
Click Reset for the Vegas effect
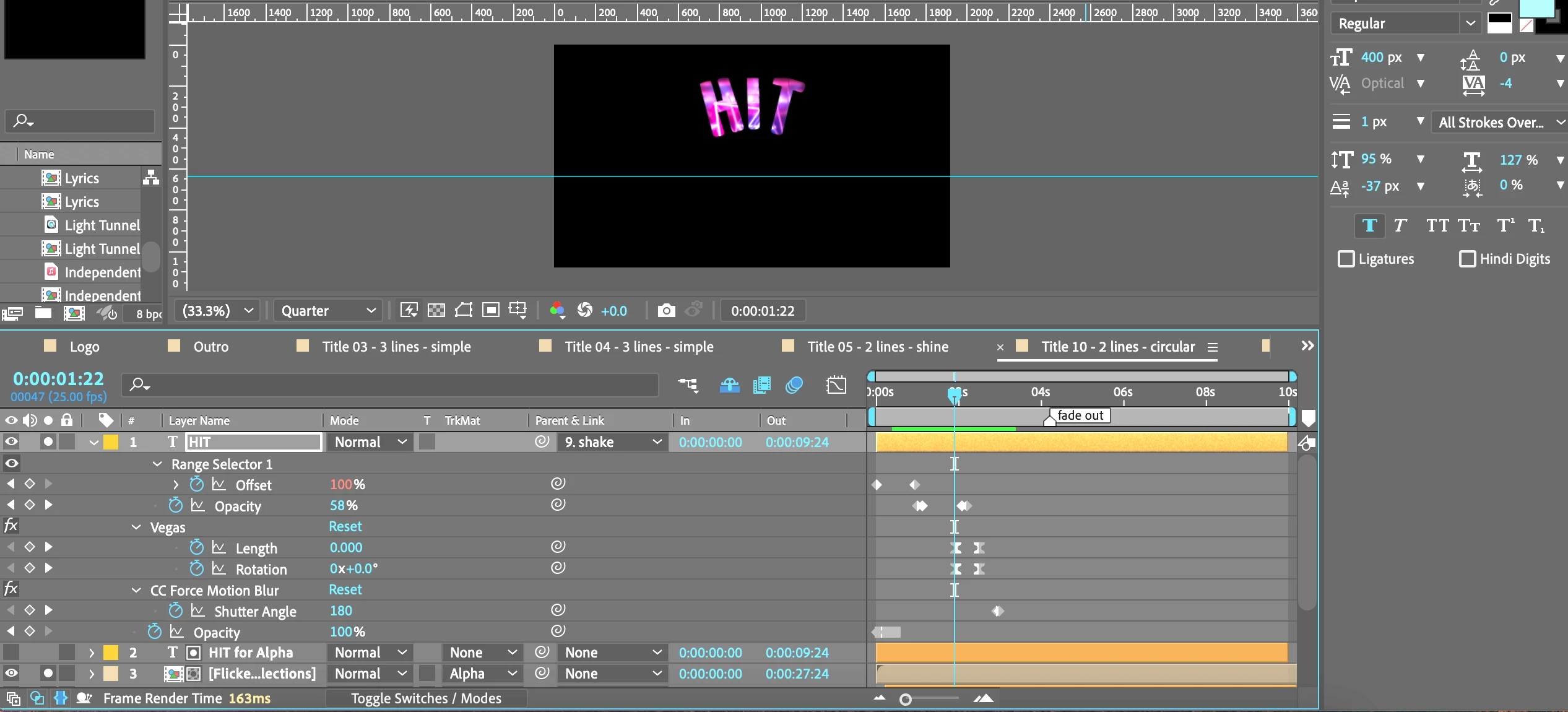click(345, 527)
